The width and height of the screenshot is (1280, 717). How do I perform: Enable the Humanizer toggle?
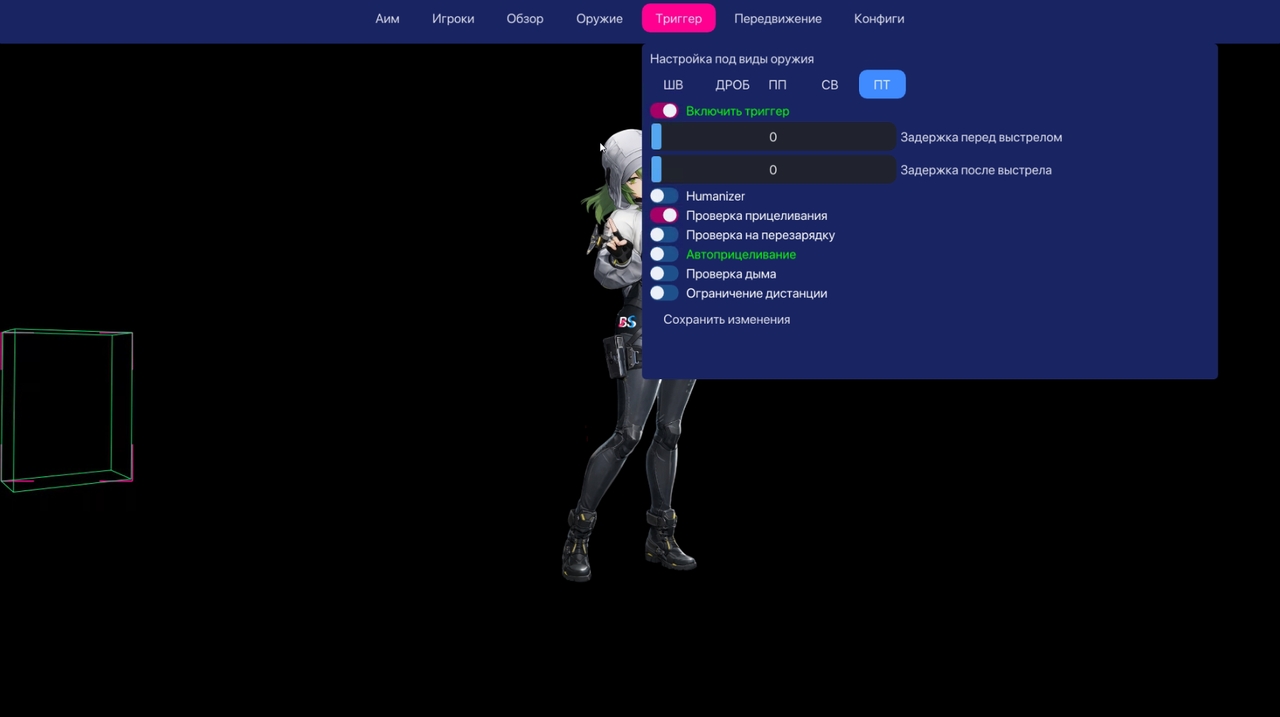664,196
